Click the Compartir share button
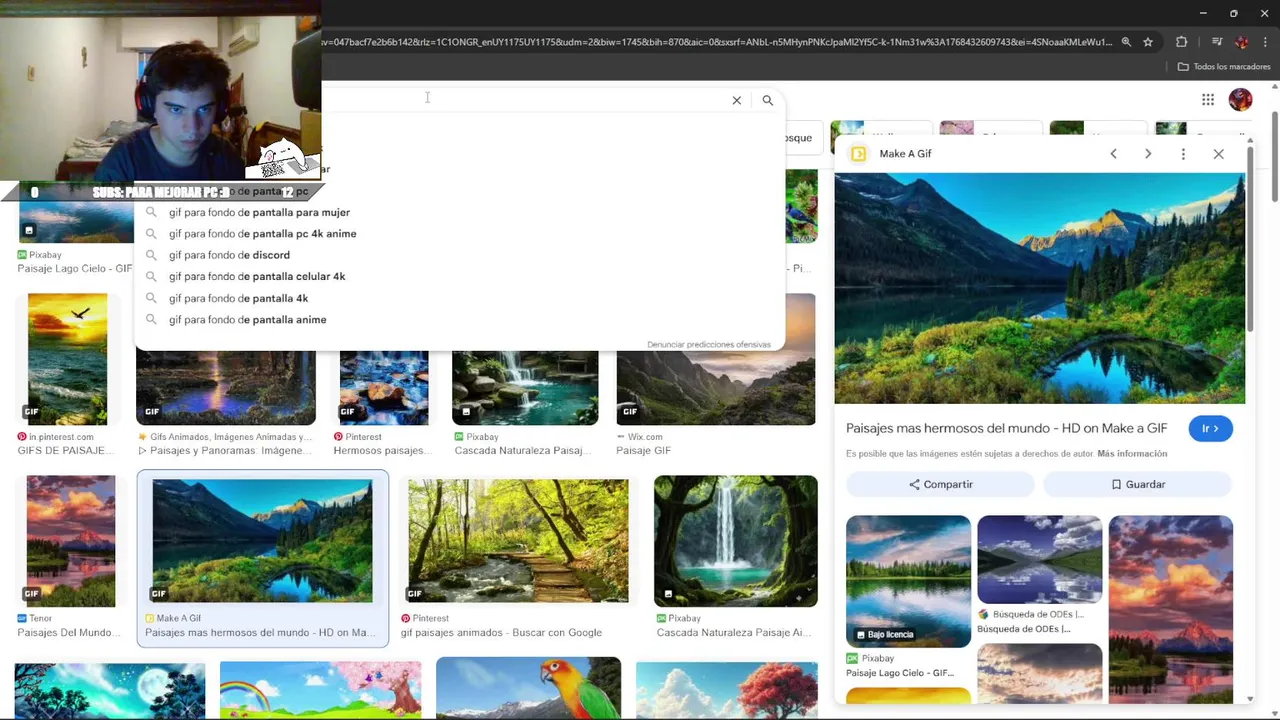The image size is (1280, 720). [x=940, y=484]
